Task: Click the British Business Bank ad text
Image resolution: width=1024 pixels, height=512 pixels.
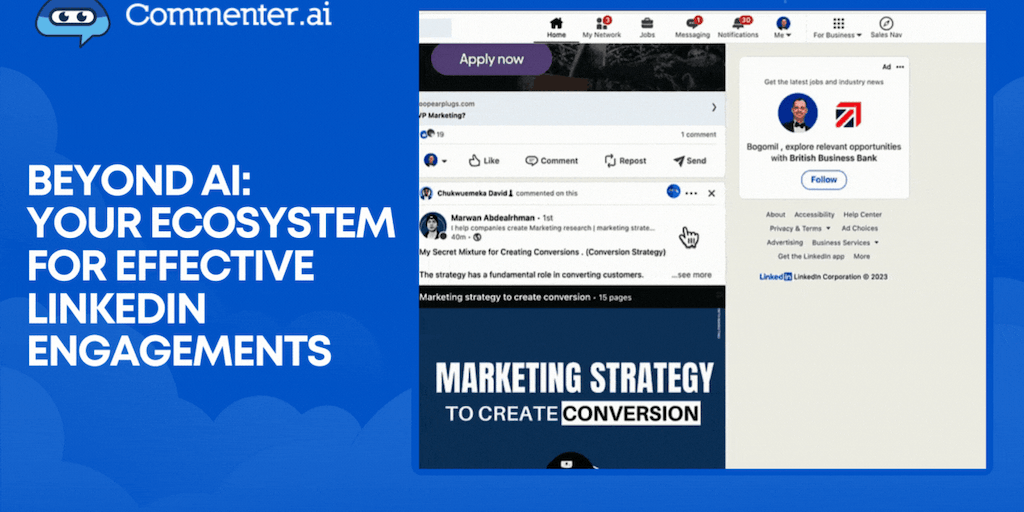Action: (824, 152)
